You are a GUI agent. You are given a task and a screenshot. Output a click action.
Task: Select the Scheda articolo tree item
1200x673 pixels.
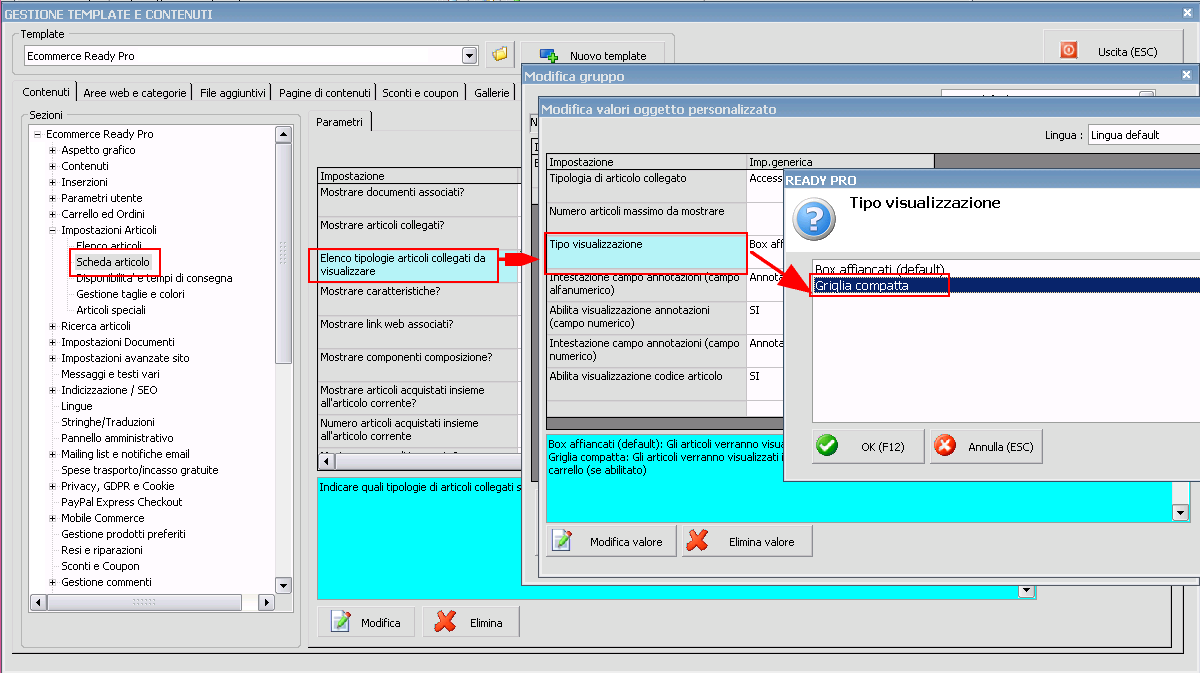[x=113, y=262]
